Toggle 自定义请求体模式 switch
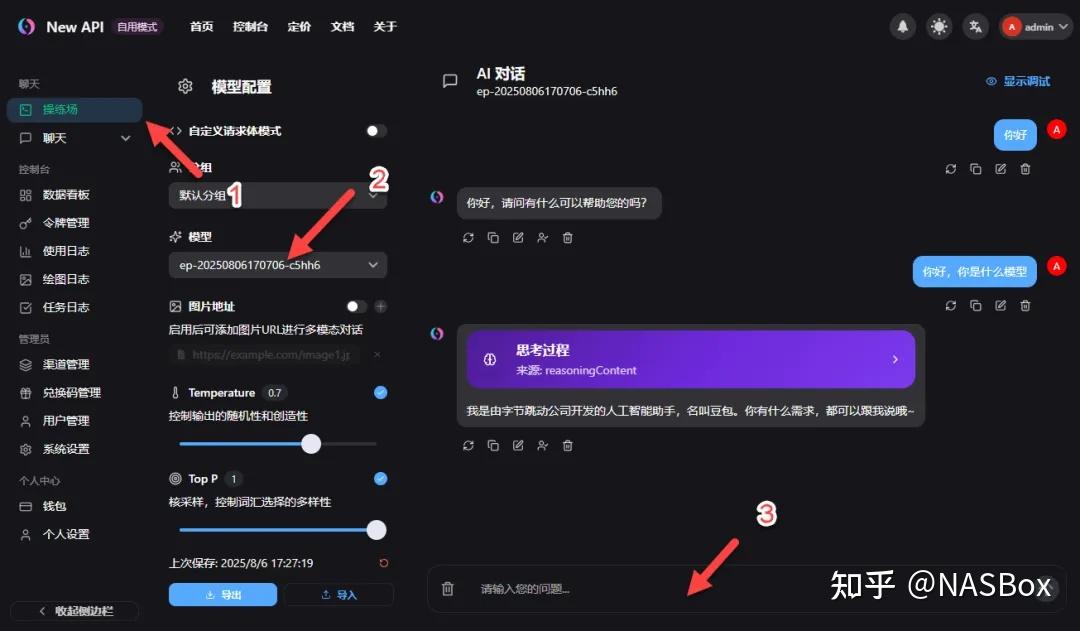Viewport: 1080px width, 631px height. click(x=375, y=131)
